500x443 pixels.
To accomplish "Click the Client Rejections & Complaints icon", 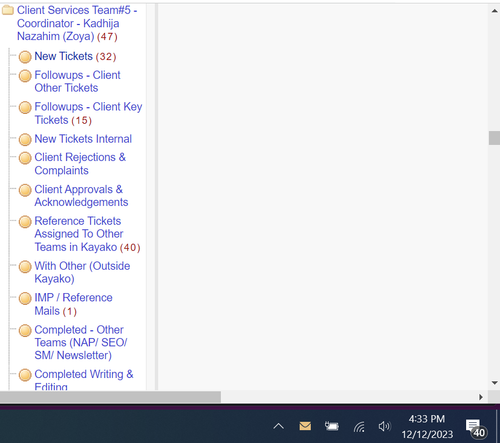I will [x=25, y=158].
